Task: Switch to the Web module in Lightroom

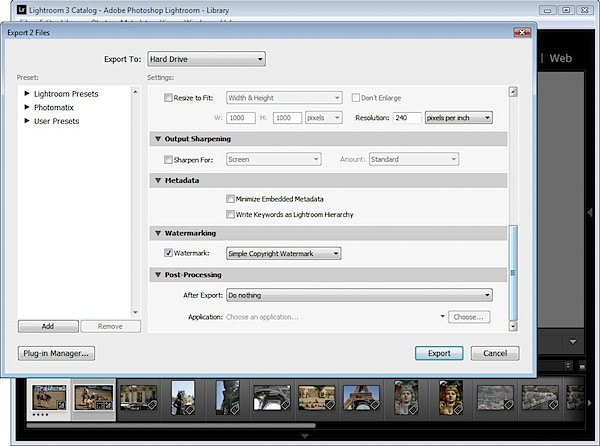Action: tap(561, 58)
